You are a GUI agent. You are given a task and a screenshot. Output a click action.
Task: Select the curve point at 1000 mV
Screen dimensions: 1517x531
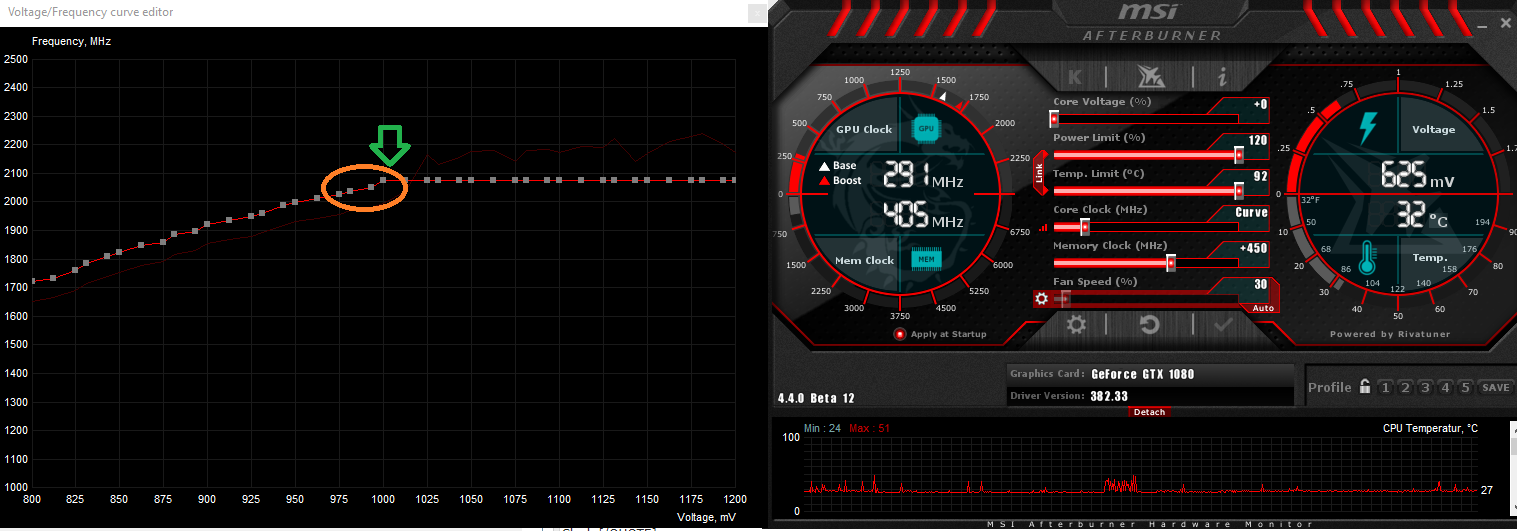383,180
